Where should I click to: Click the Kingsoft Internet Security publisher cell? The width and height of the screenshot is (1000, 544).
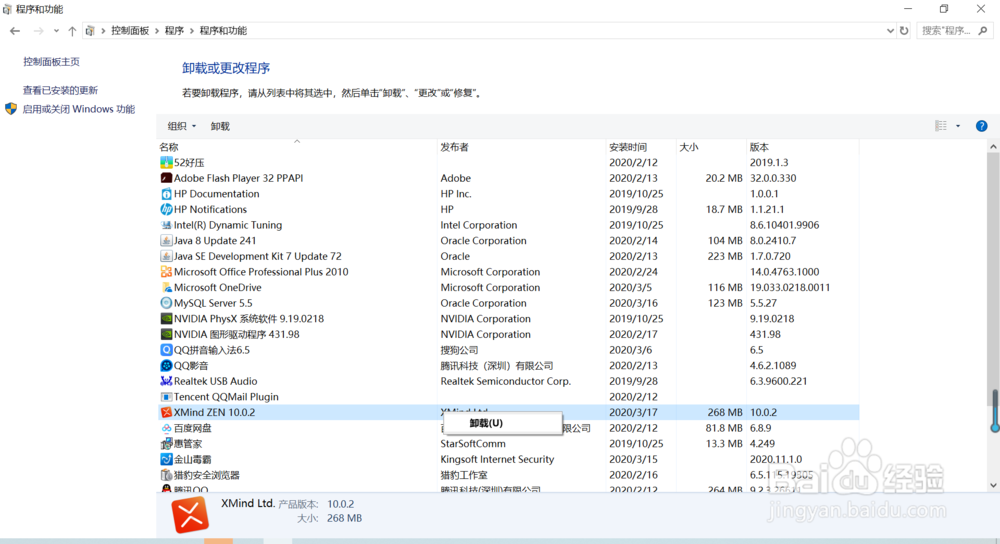[497, 459]
